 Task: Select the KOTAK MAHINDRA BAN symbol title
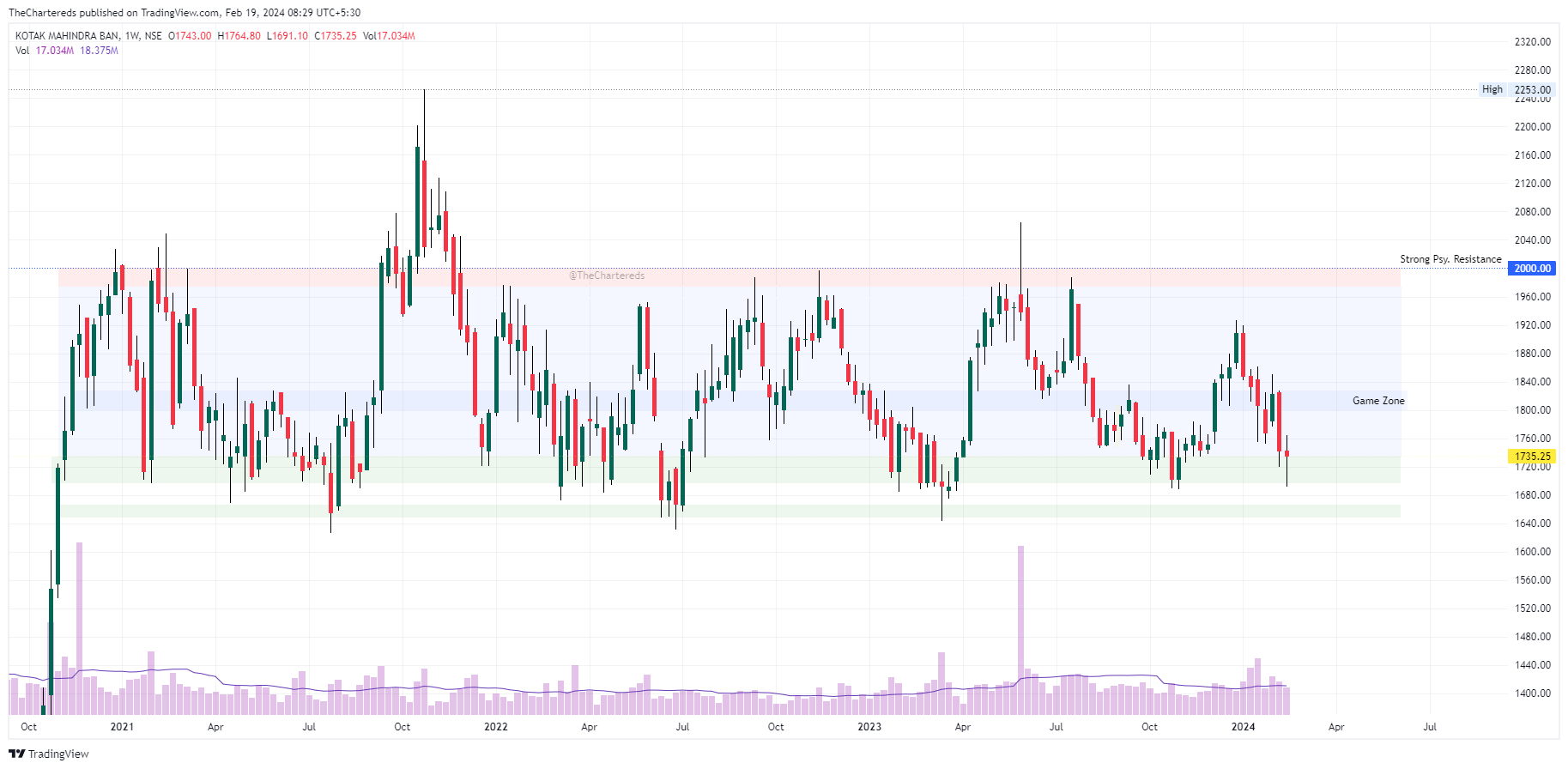(67, 36)
